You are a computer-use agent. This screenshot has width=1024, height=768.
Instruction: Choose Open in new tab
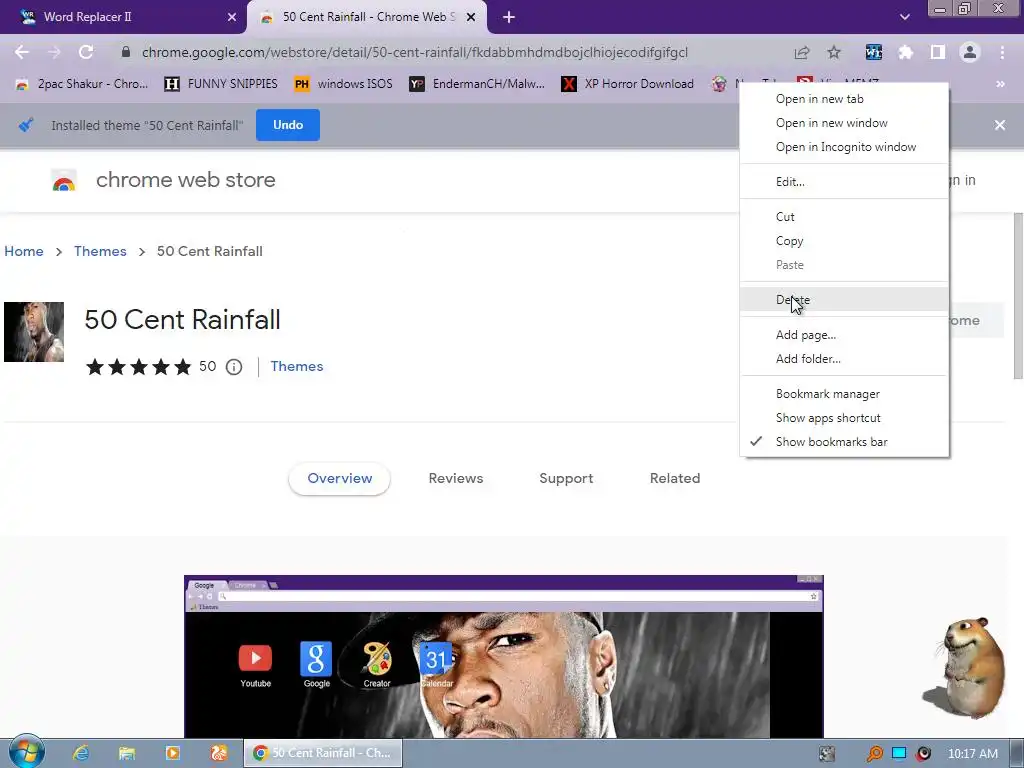pos(844,99)
